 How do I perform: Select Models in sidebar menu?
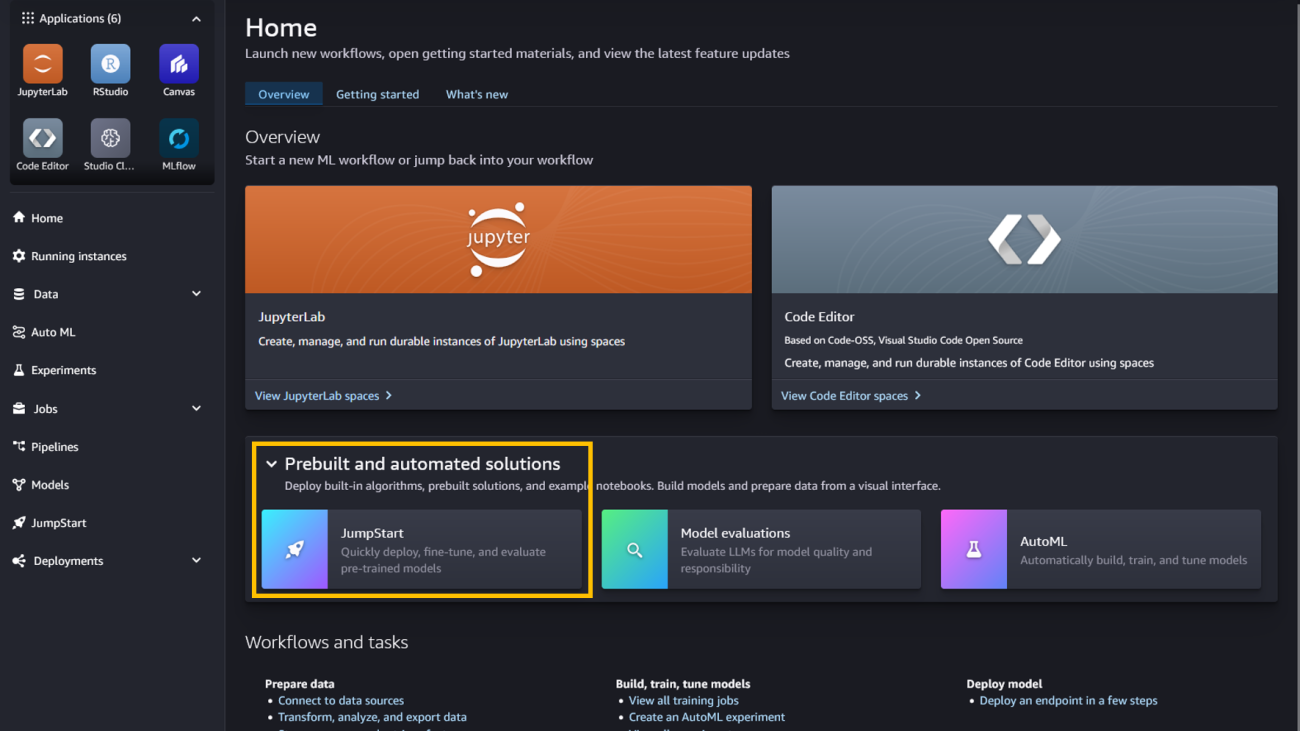[50, 485]
